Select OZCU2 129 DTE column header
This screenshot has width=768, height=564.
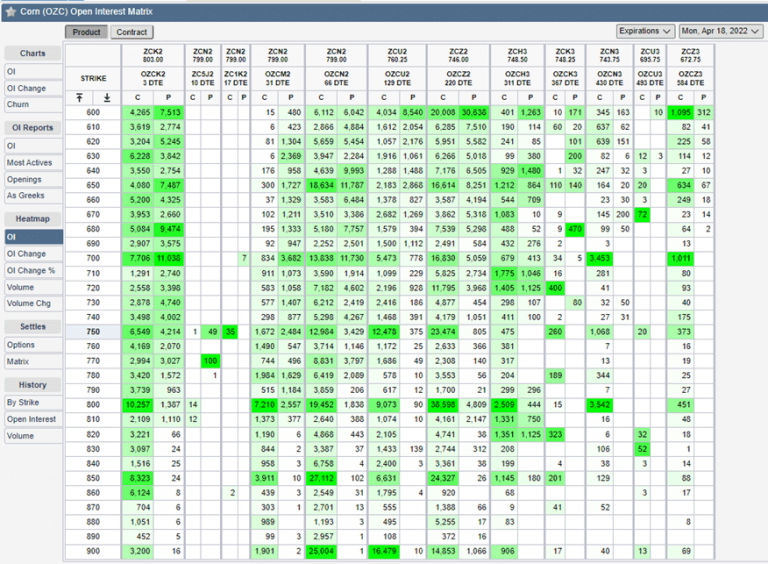click(397, 78)
